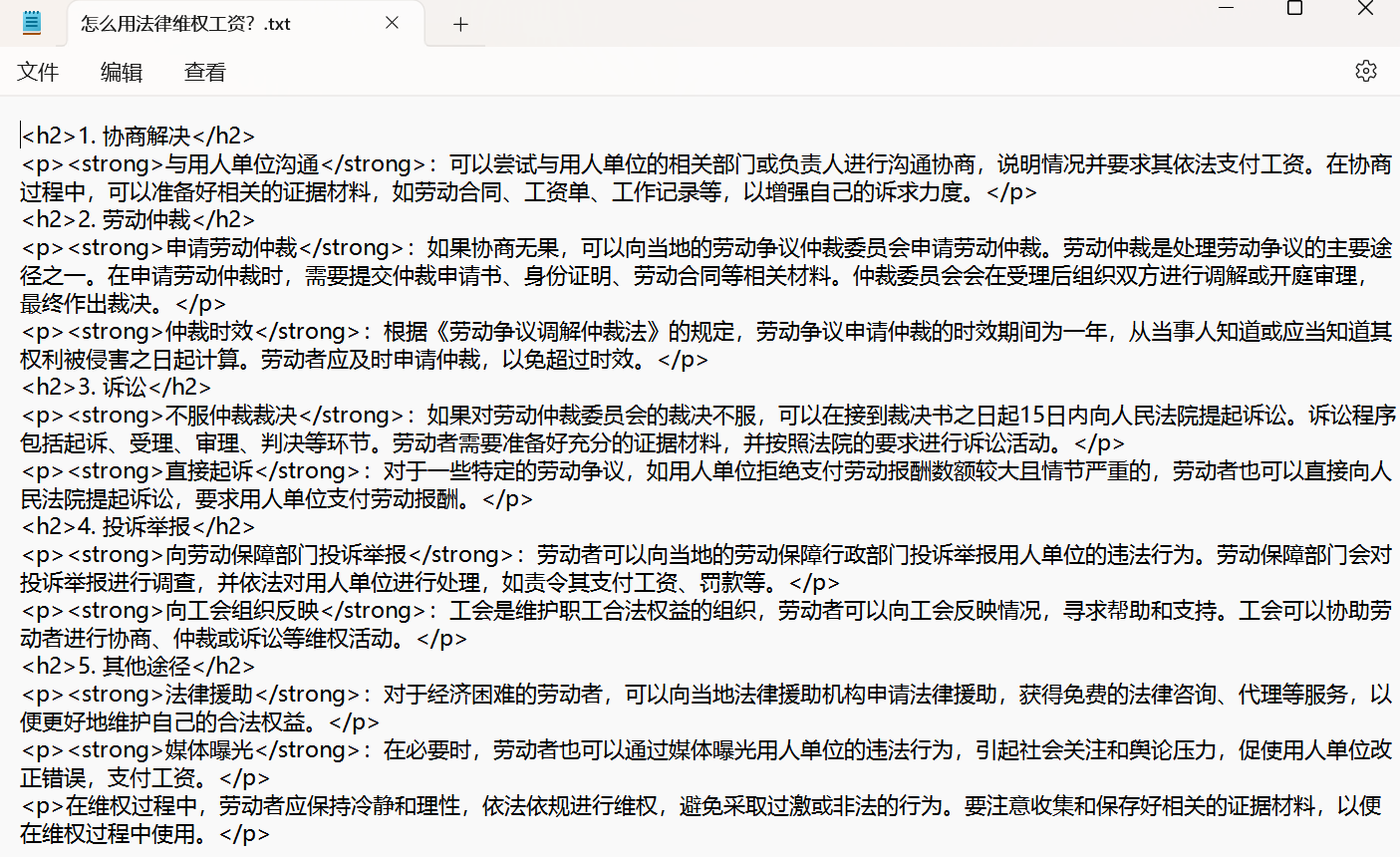Click the text '《劳动争议调解仲裁法》'

(x=548, y=332)
